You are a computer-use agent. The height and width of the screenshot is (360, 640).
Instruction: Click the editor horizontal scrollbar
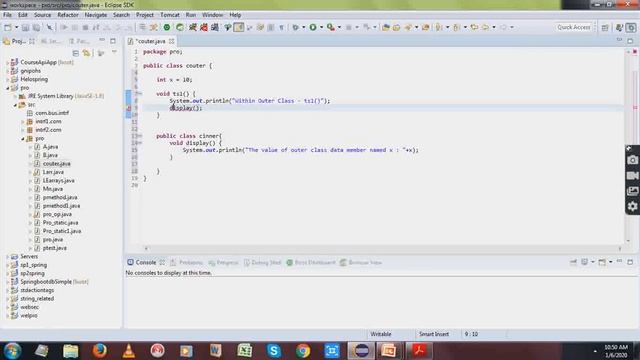(x=383, y=248)
